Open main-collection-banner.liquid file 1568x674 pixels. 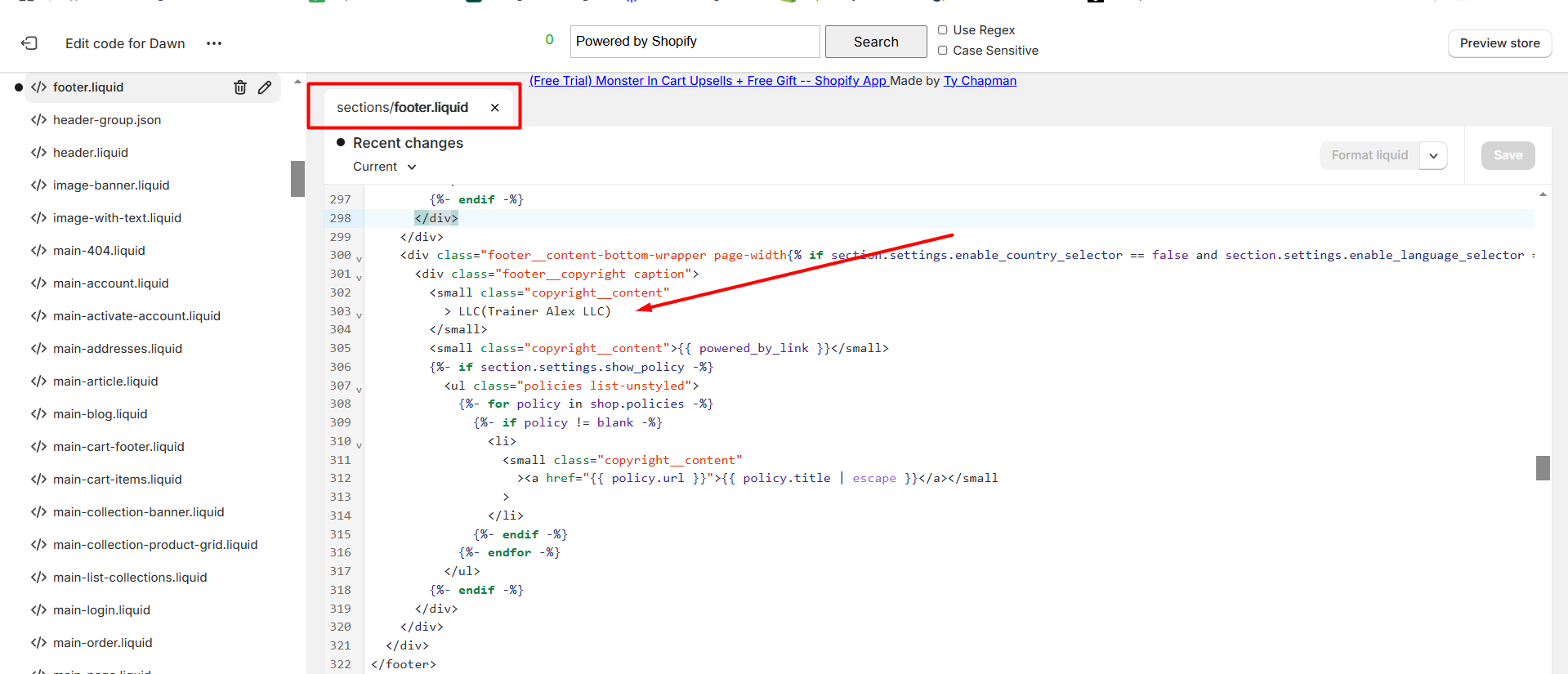pos(138,512)
